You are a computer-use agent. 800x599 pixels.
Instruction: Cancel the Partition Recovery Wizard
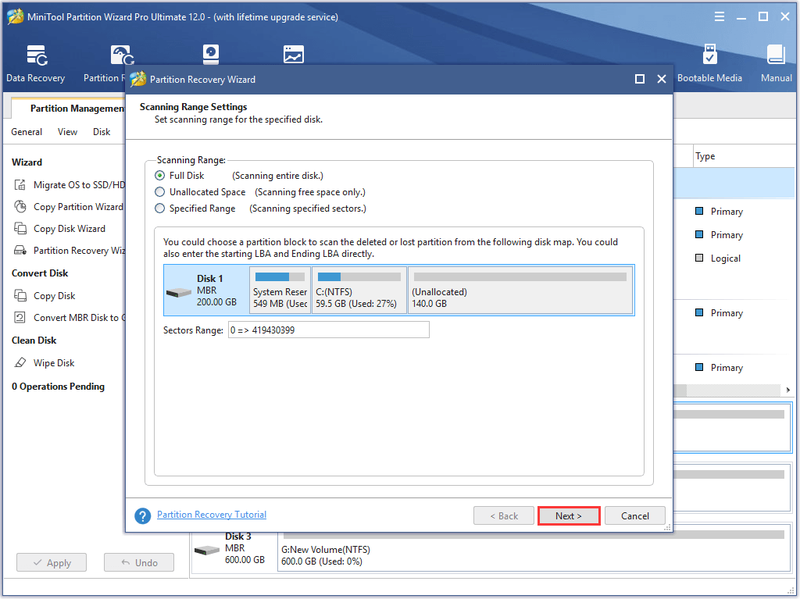coord(635,516)
